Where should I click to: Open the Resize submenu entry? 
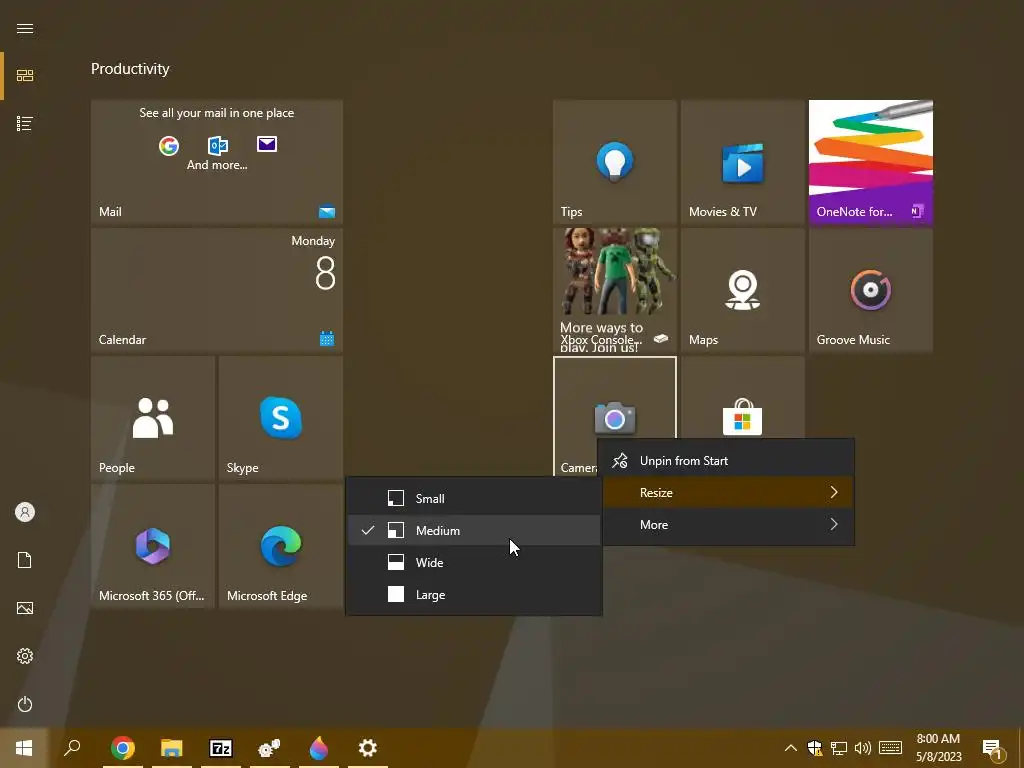pyautogui.click(x=727, y=492)
